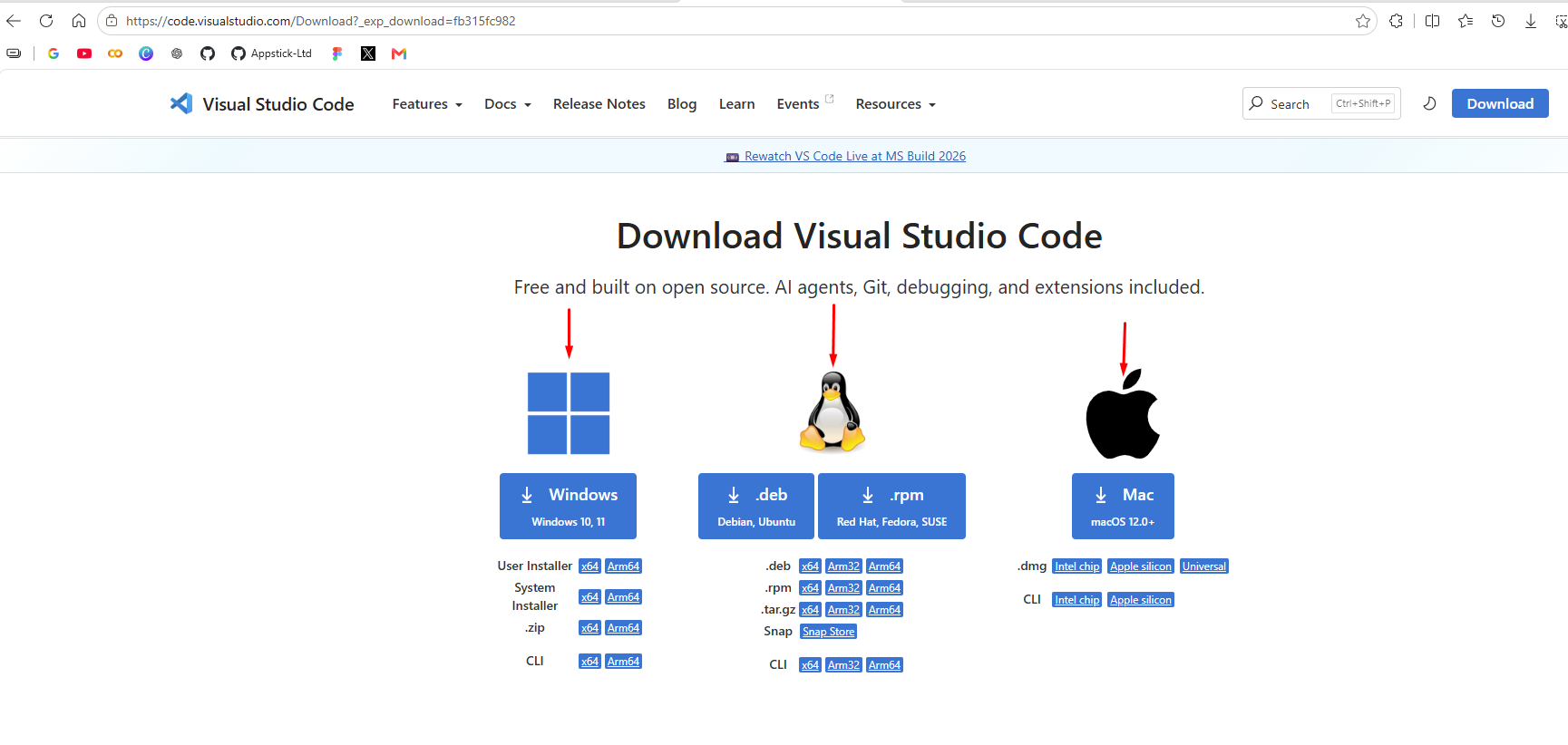Download Windows User Installer Arm64
Image resolution: width=1568 pixels, height=745 pixels.
(623, 566)
